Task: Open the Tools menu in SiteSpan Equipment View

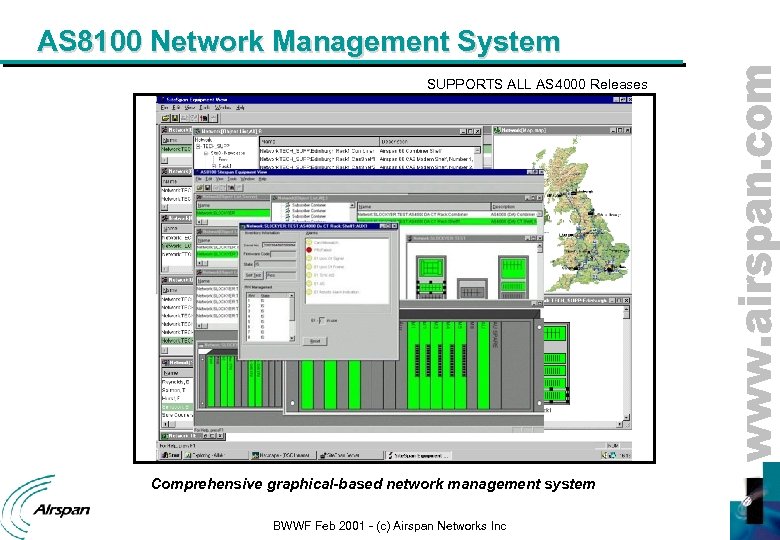Action: point(204,107)
